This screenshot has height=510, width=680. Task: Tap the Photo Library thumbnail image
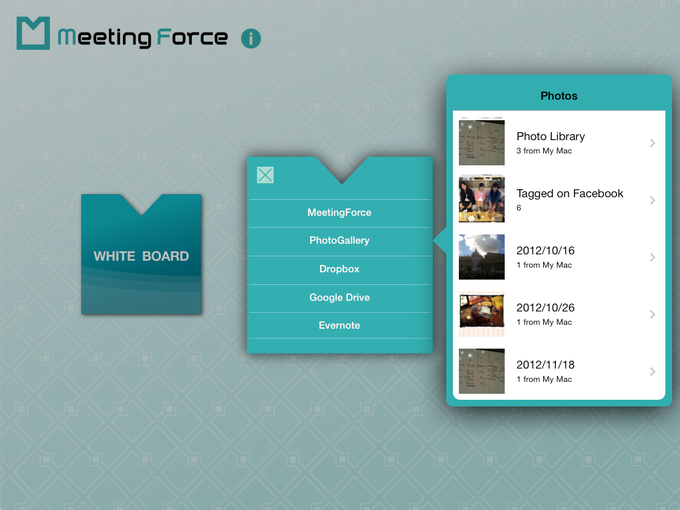point(482,143)
